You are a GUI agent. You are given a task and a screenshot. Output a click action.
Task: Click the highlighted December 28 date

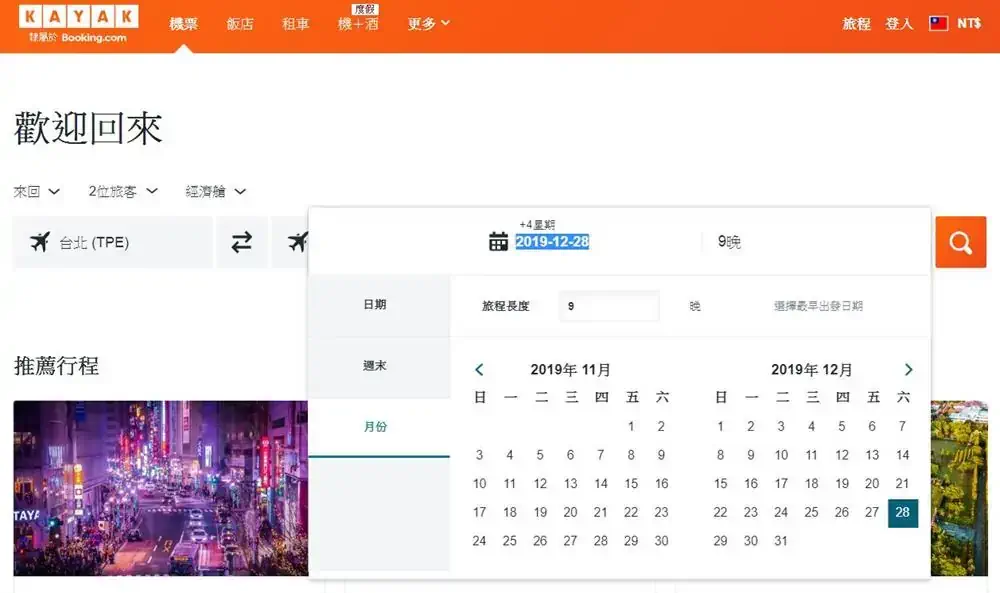902,513
